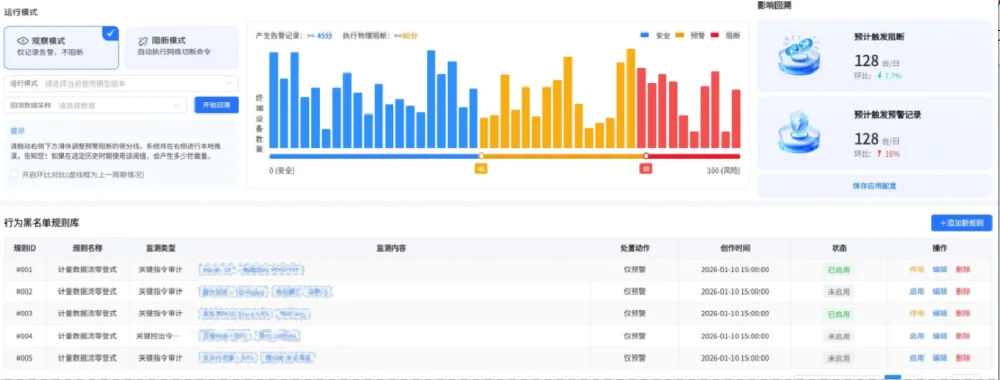Image resolution: width=1000 pixels, height=380 pixels.
Task: Click the eye icon in 观察模式 card
Action: (22, 41)
